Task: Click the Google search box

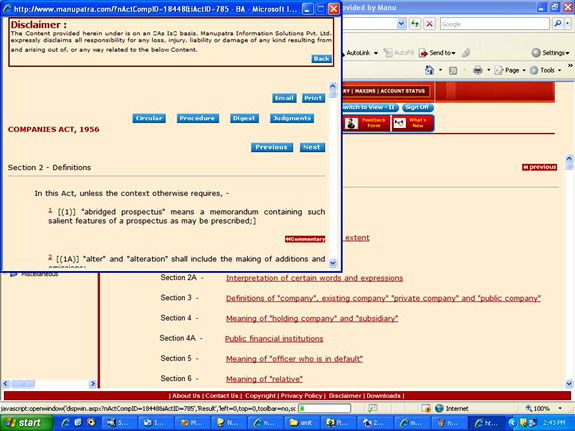Action: 494,24
